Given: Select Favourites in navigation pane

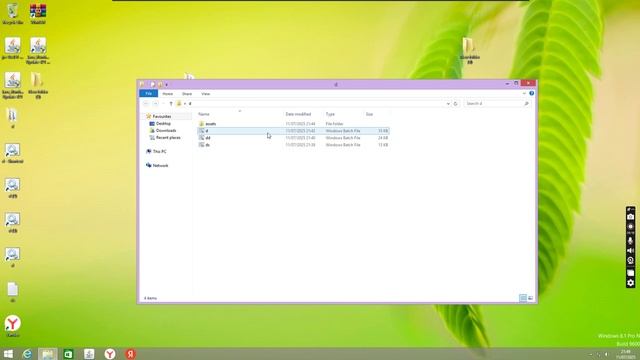Looking at the screenshot, I should point(162,116).
